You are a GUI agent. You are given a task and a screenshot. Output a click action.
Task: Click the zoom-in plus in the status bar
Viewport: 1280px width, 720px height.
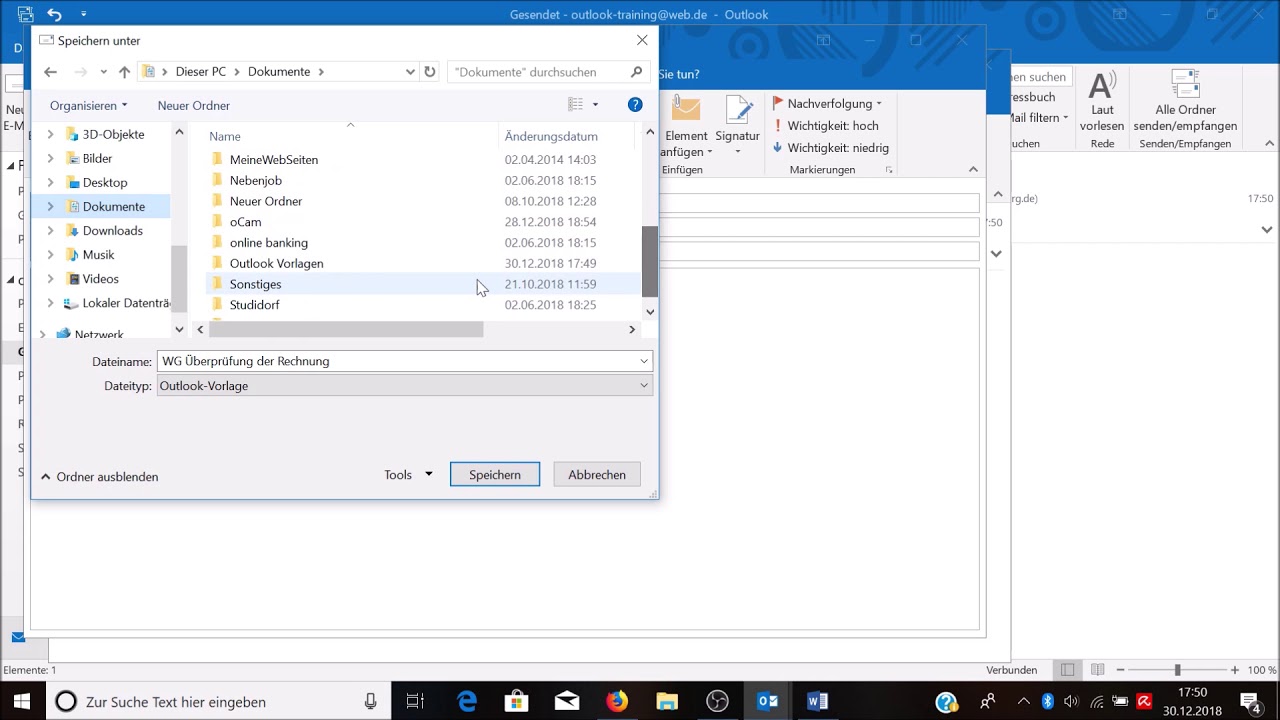(1235, 670)
